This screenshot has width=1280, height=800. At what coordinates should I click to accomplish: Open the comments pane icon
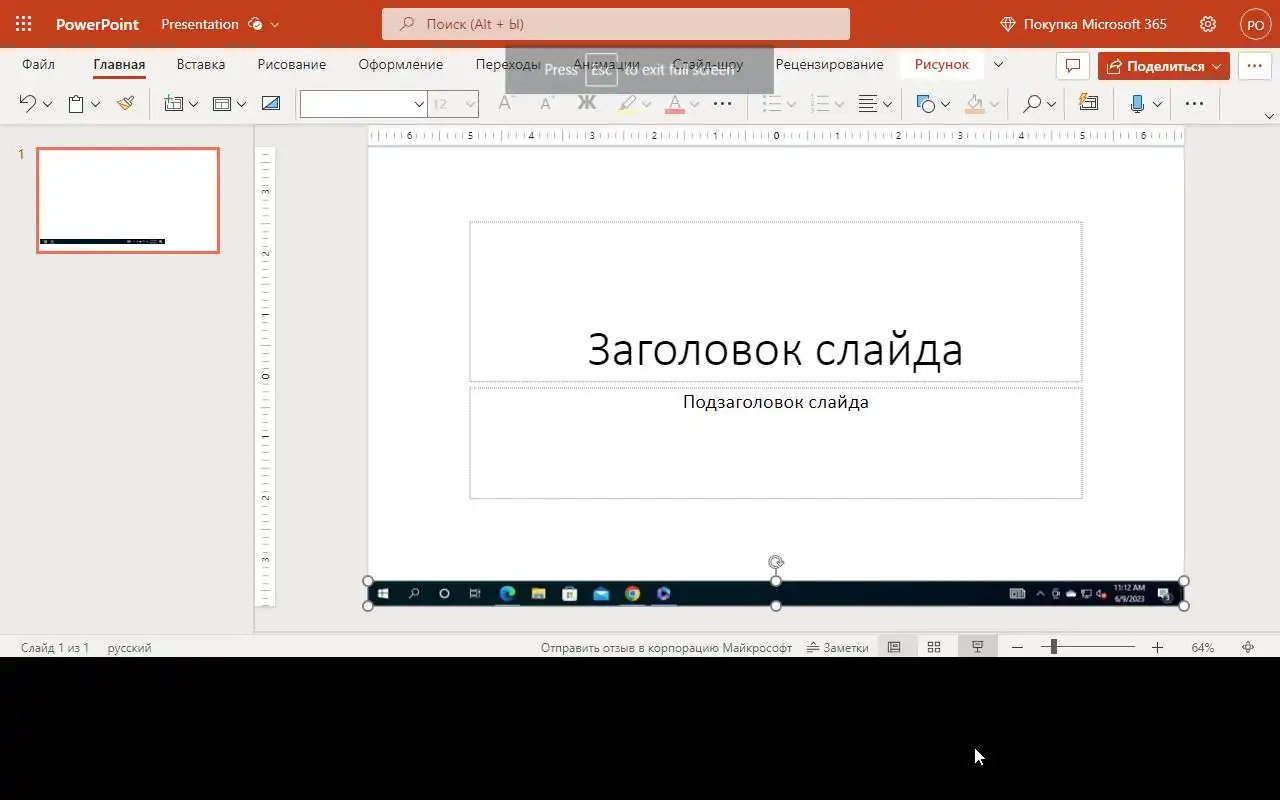click(1073, 66)
